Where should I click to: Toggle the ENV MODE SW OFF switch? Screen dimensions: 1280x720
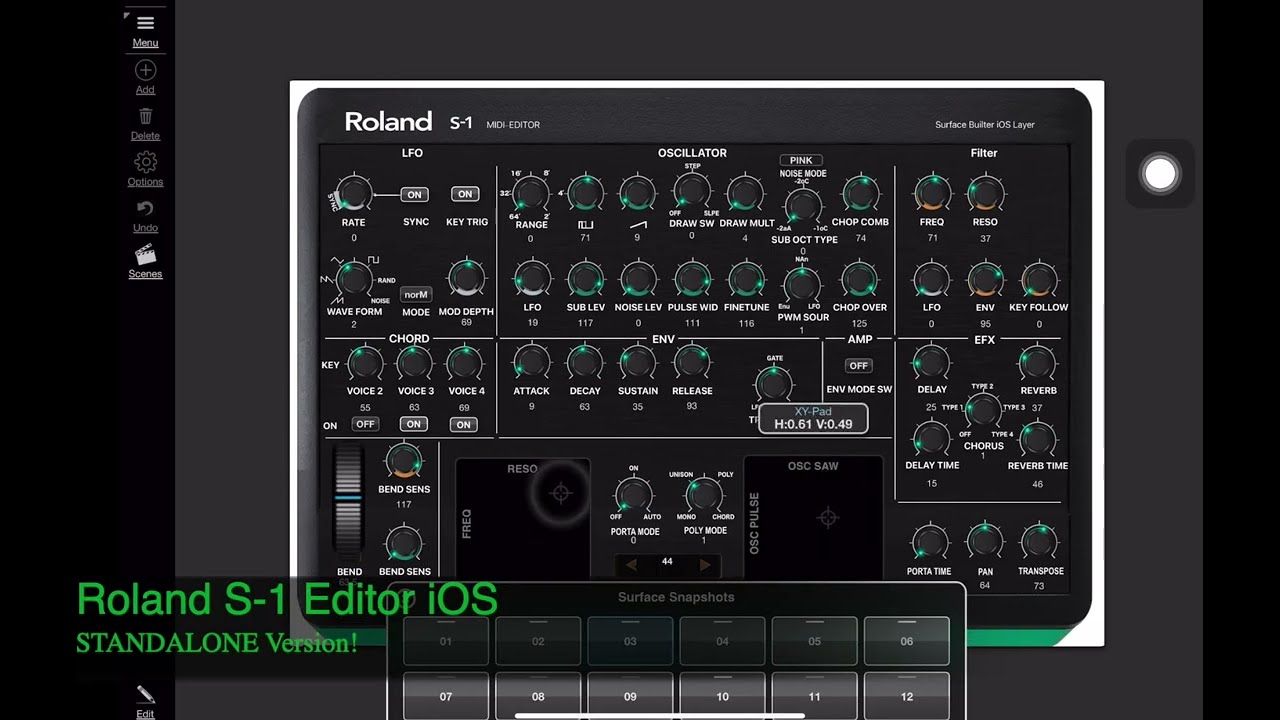[x=859, y=365]
